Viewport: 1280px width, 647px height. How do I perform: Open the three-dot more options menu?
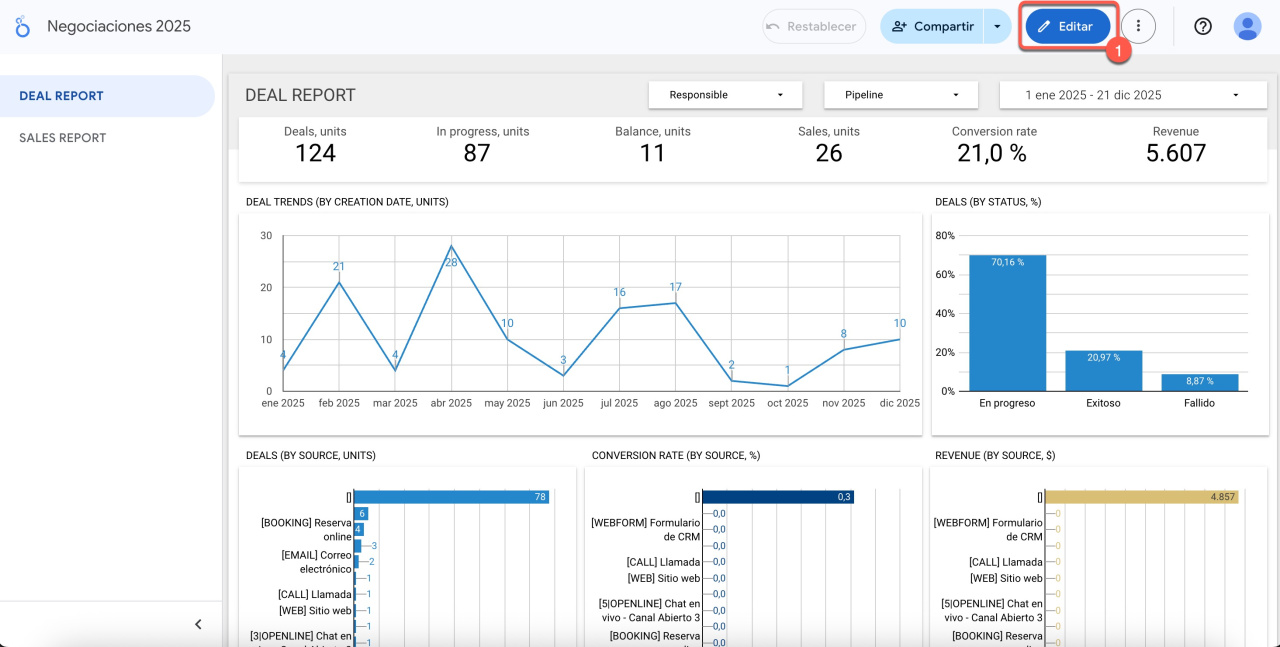pos(1138,27)
